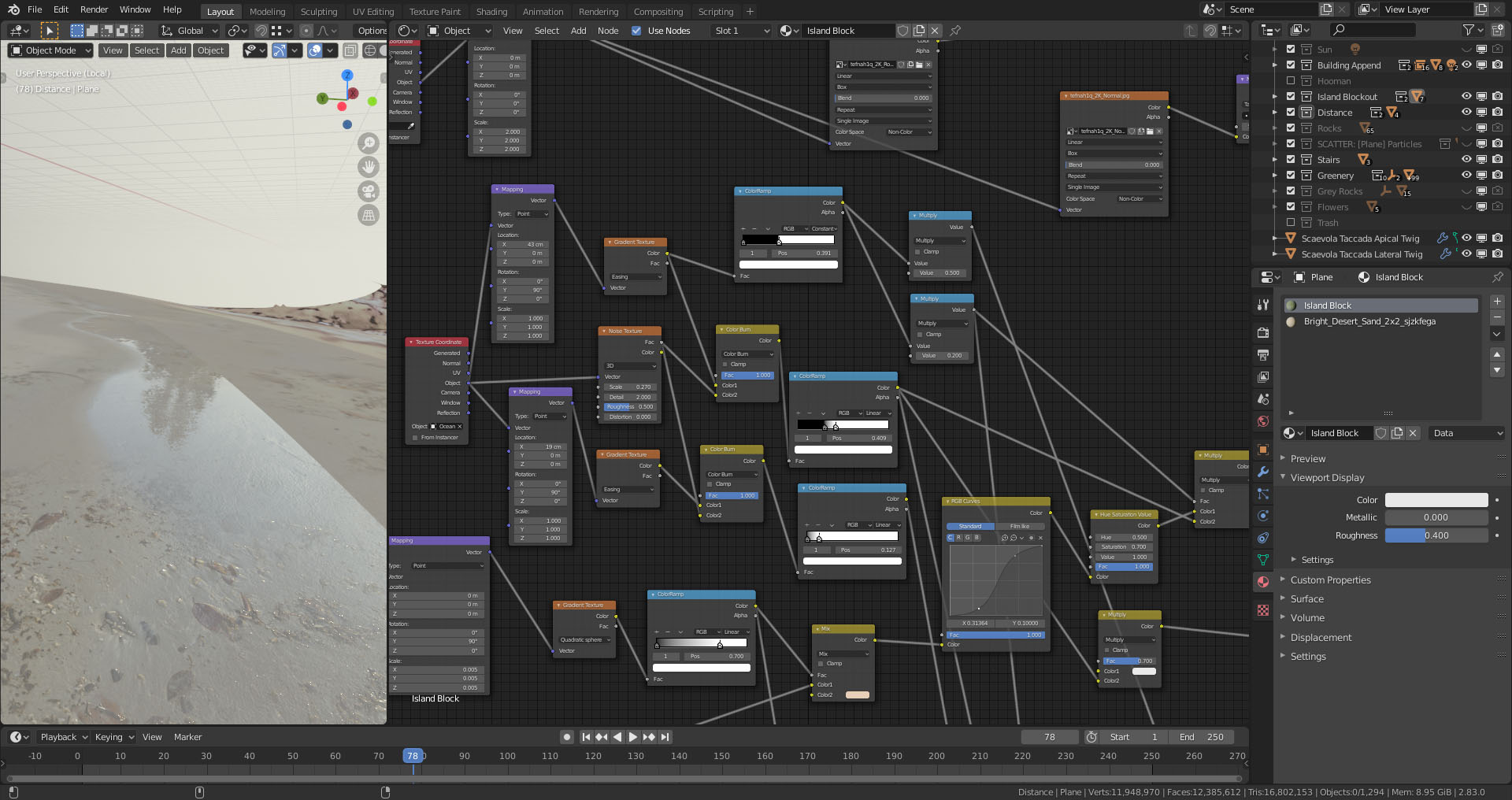Open Texture properties checker tab
This screenshot has height=800, width=1512.
(1263, 610)
